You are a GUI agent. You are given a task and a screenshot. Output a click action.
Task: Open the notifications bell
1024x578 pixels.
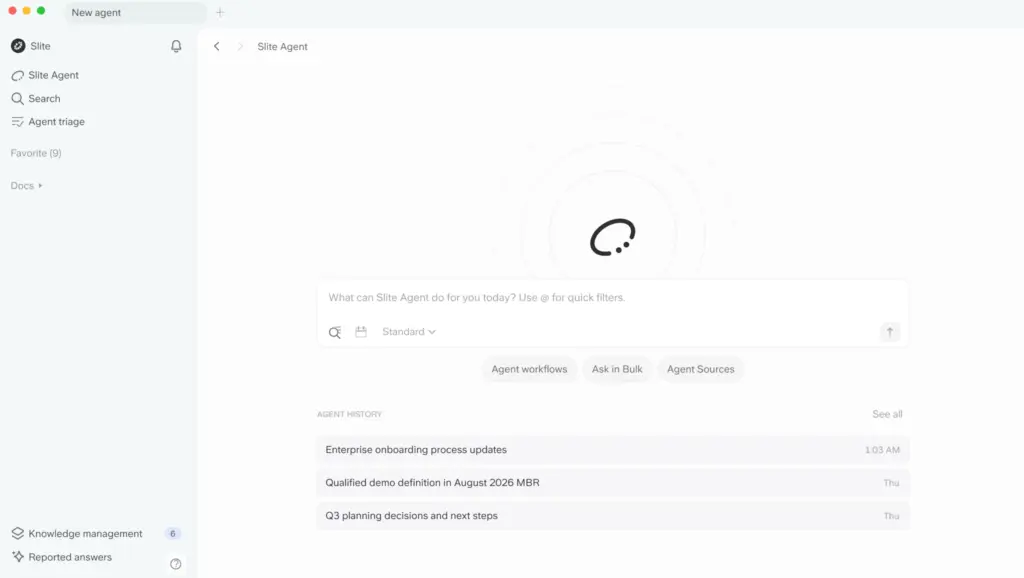pyautogui.click(x=176, y=46)
